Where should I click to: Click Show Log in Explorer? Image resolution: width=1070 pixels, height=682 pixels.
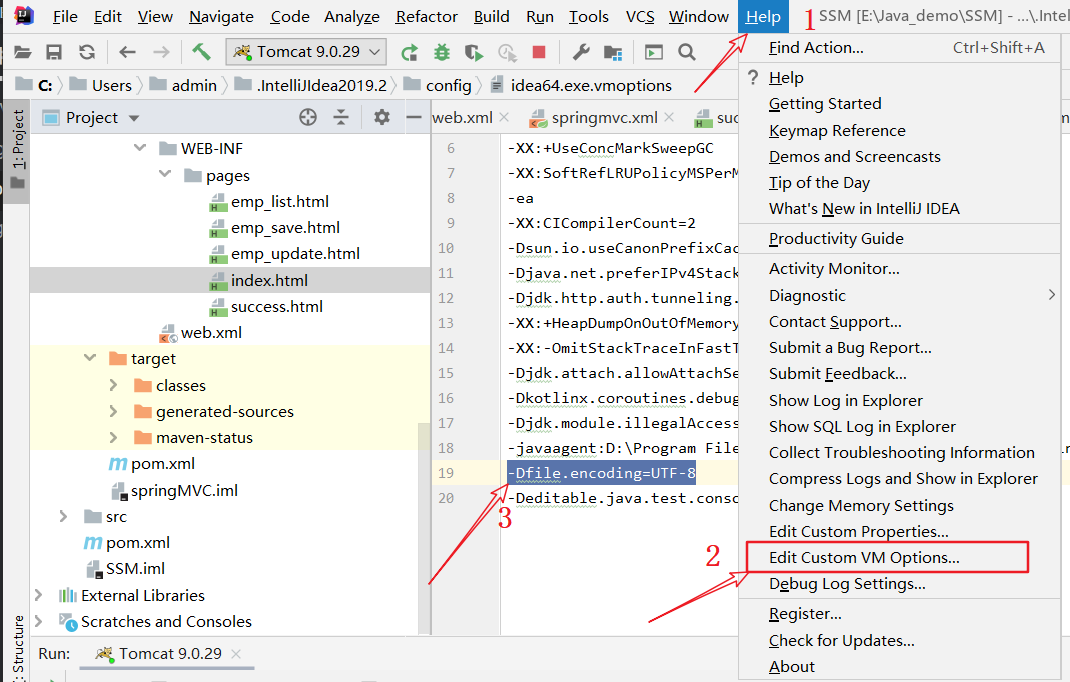899,401
